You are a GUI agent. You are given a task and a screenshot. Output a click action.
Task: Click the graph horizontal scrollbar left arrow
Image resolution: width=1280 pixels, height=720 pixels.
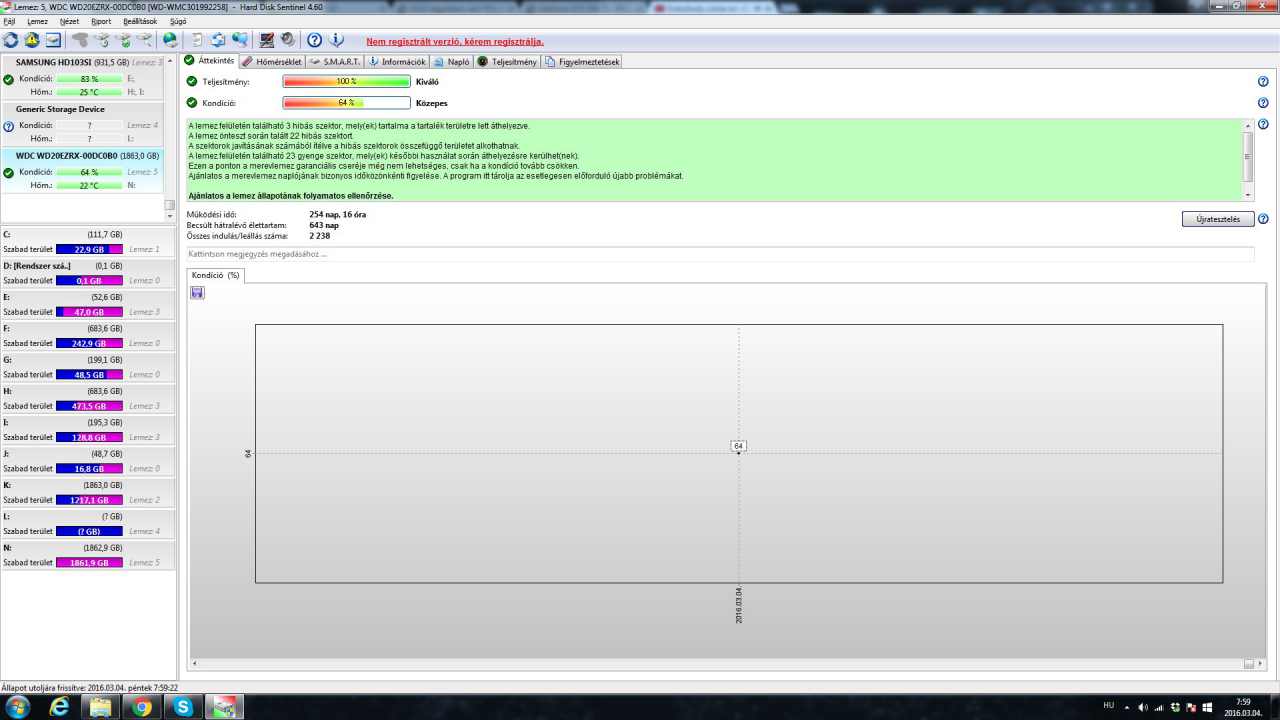(193, 664)
